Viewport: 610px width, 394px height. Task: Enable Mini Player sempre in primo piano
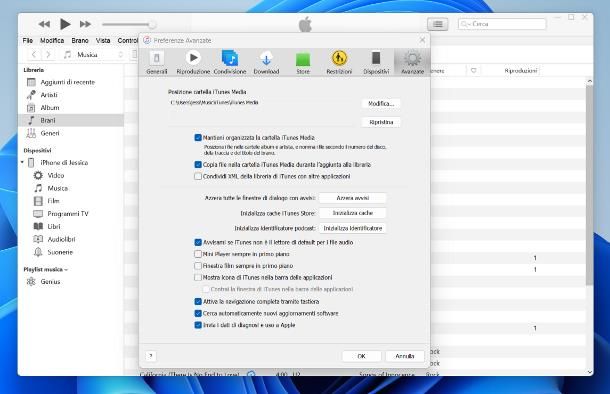[x=198, y=254]
